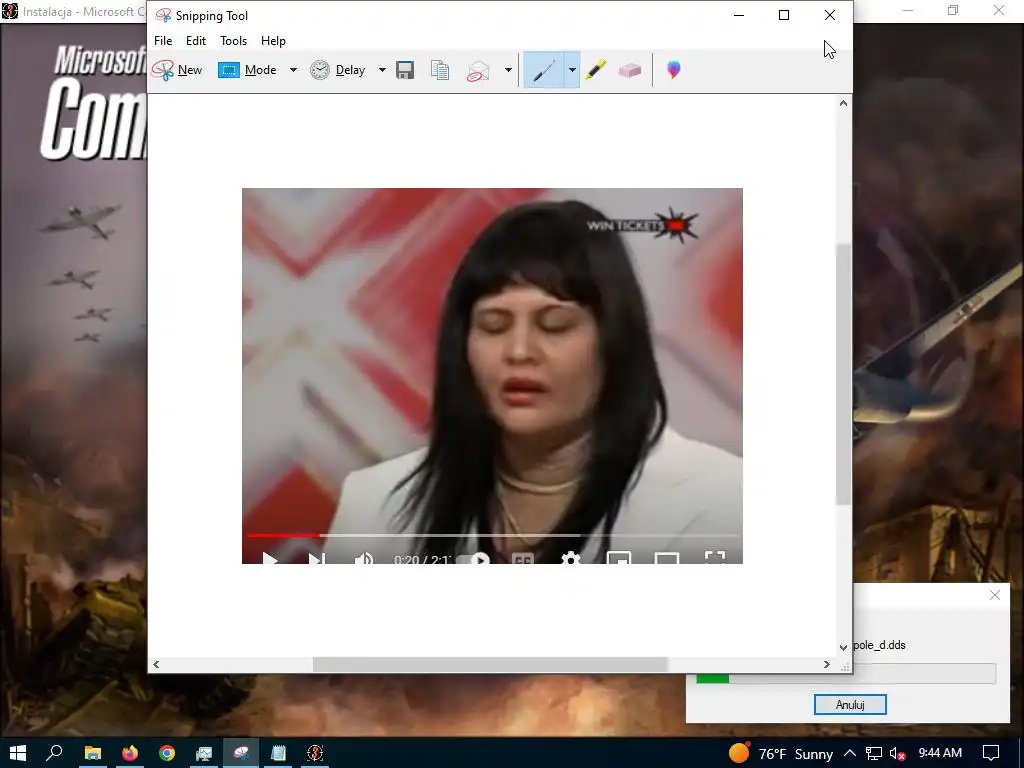Minimize the Snipping Tool window

739,15
